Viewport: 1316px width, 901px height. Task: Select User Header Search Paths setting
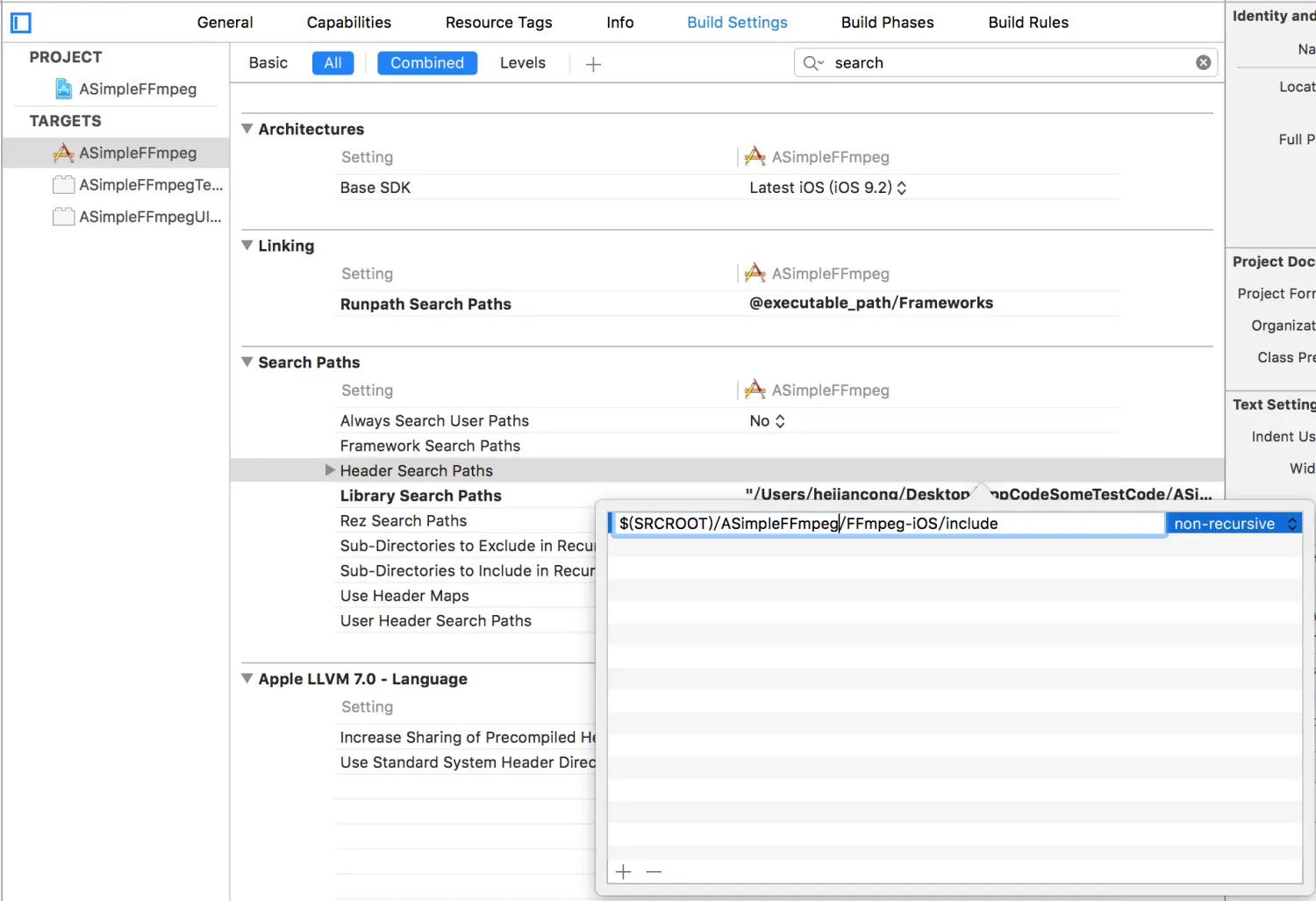[436, 621]
